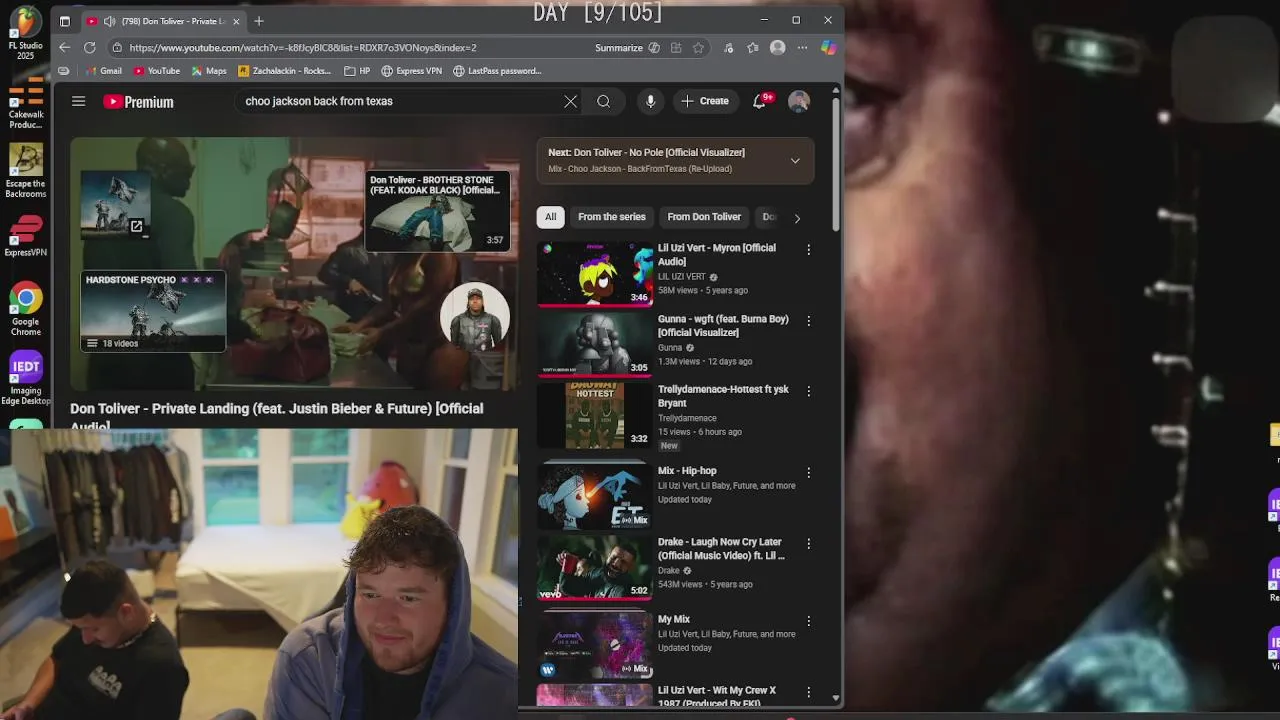Open the Maps bookmark

click(209, 71)
